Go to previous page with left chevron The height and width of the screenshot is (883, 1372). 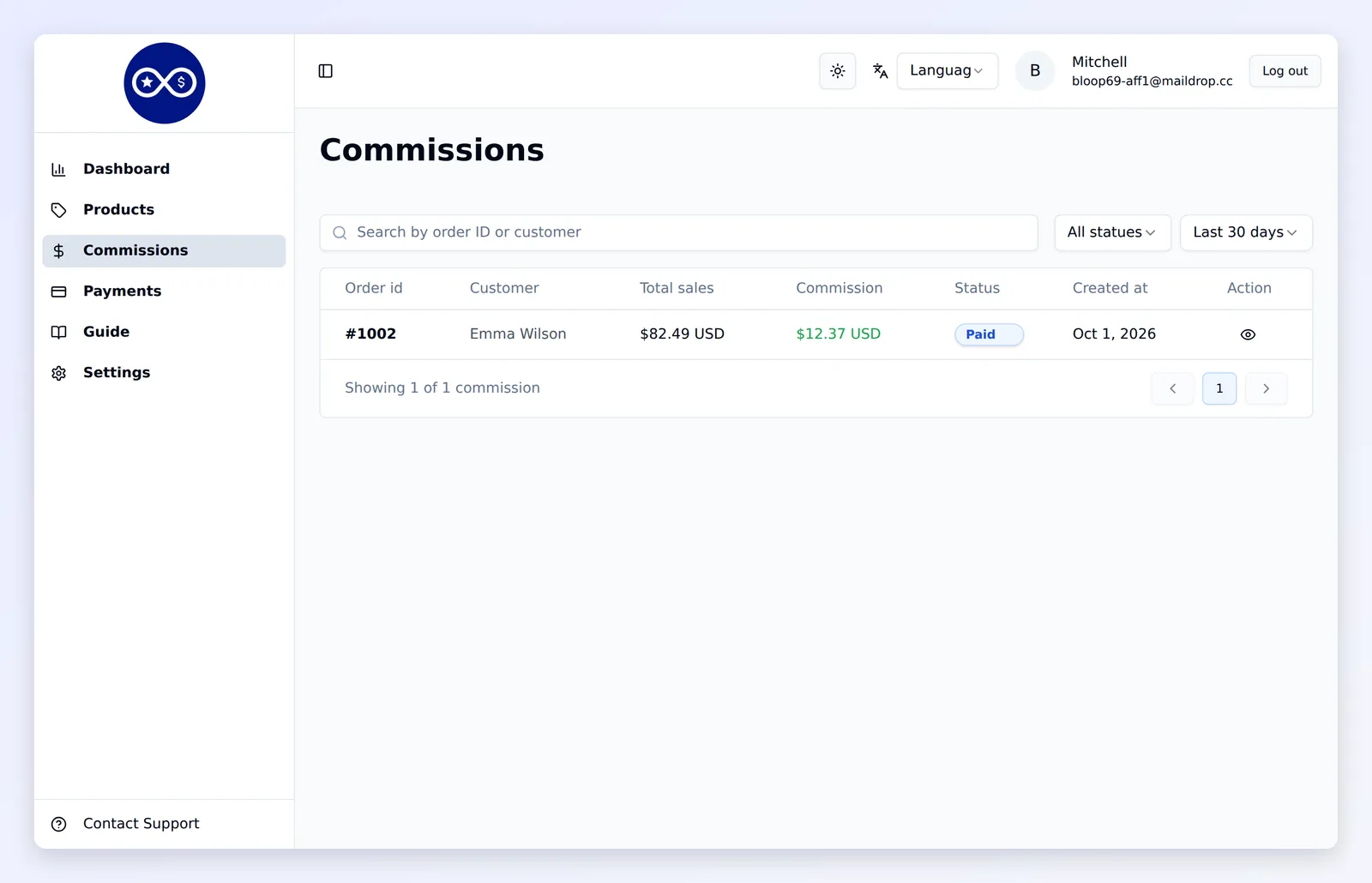(1172, 388)
